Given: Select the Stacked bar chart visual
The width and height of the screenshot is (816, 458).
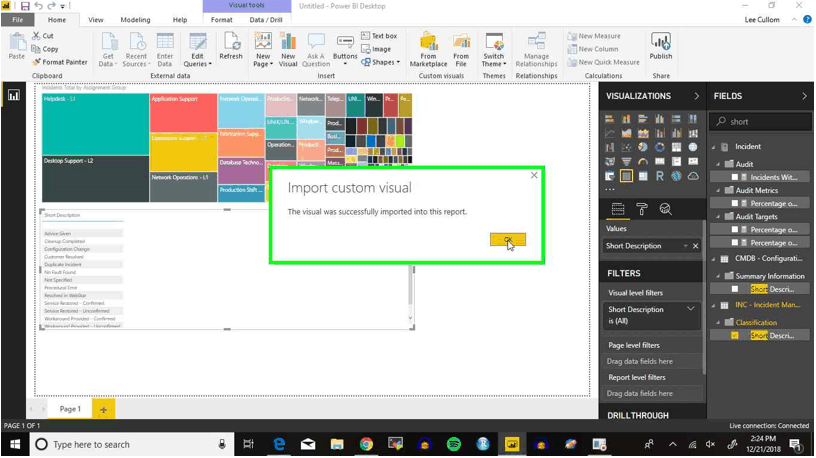Looking at the screenshot, I should [609, 119].
